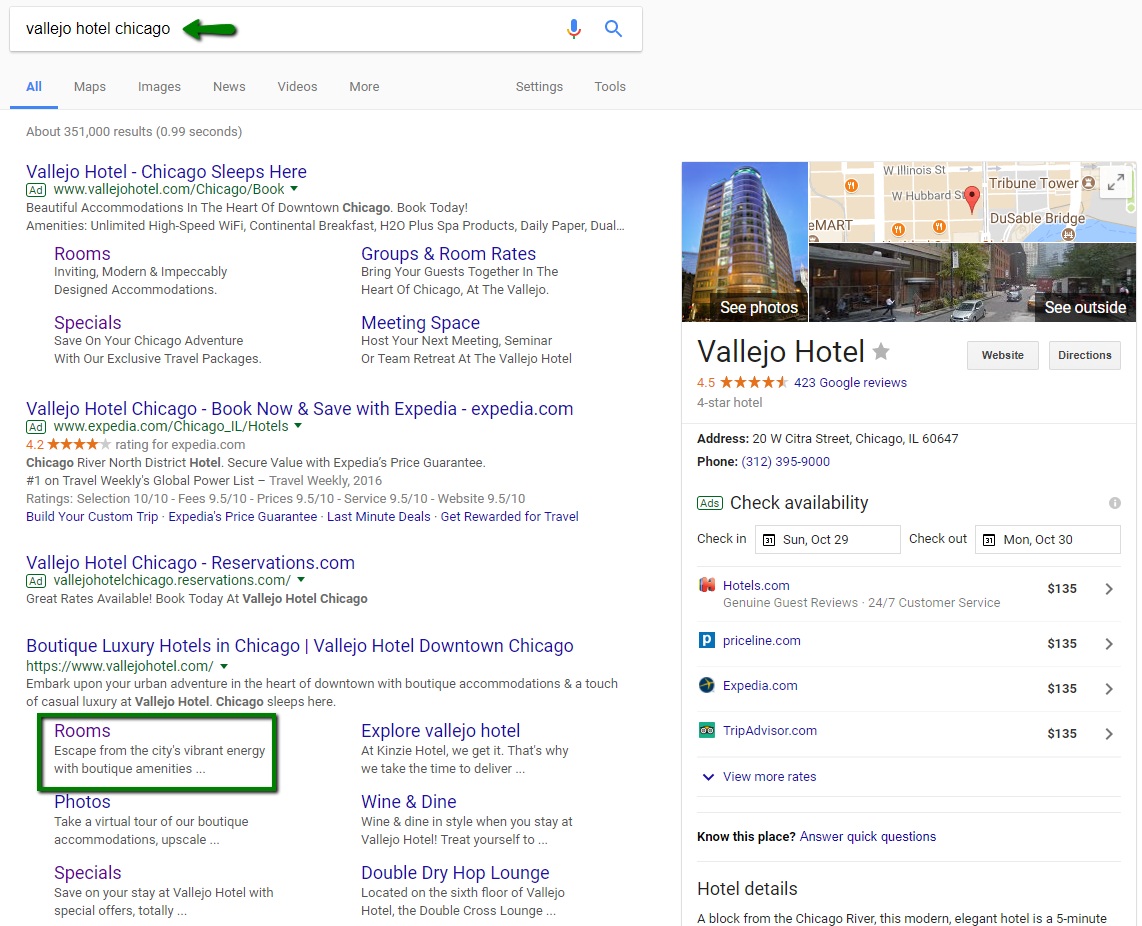Click the See outside street view thumbnail

pos(972,283)
